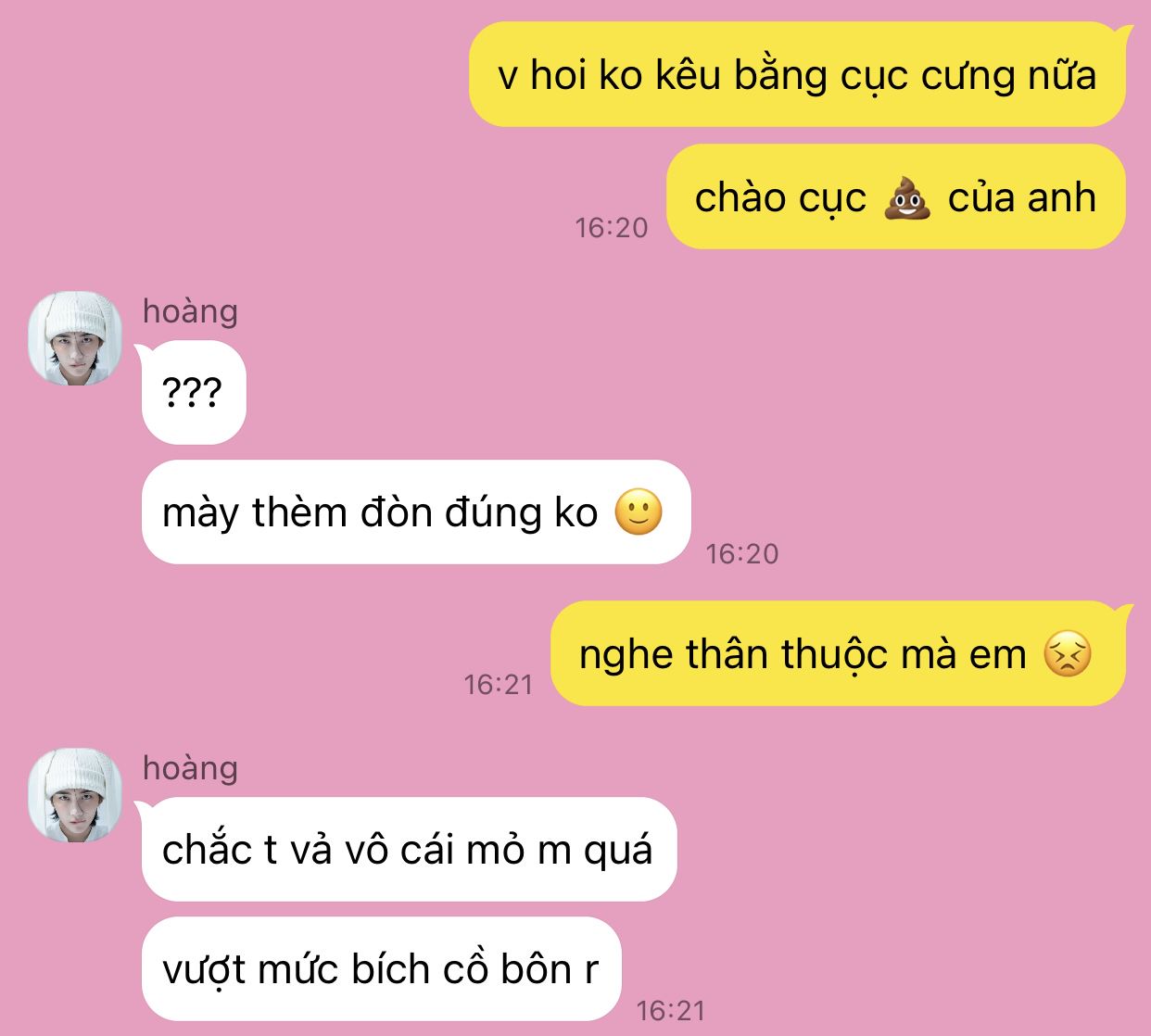Tap the 'nghe thân thuộc mà em' bubble

[x=839, y=653]
